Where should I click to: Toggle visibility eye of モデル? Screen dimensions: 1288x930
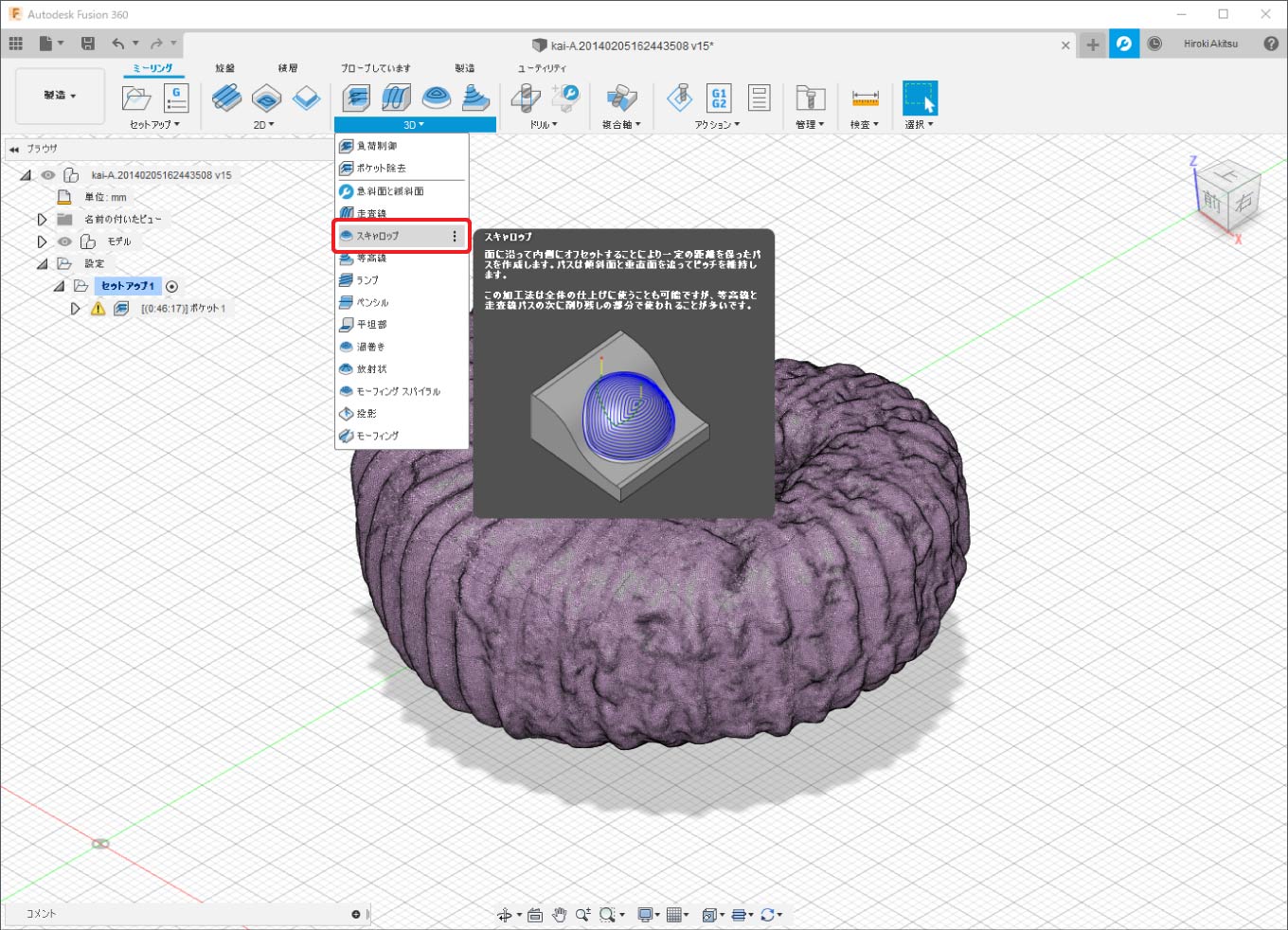click(x=64, y=241)
